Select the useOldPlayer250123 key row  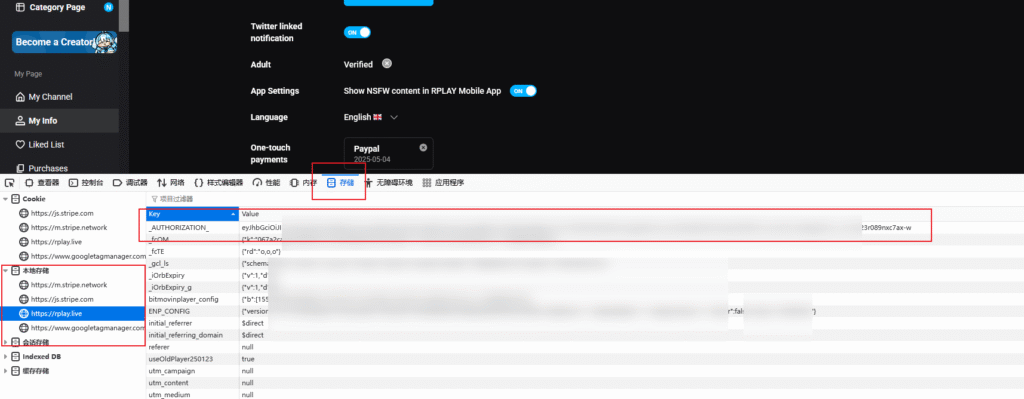[x=584, y=359]
